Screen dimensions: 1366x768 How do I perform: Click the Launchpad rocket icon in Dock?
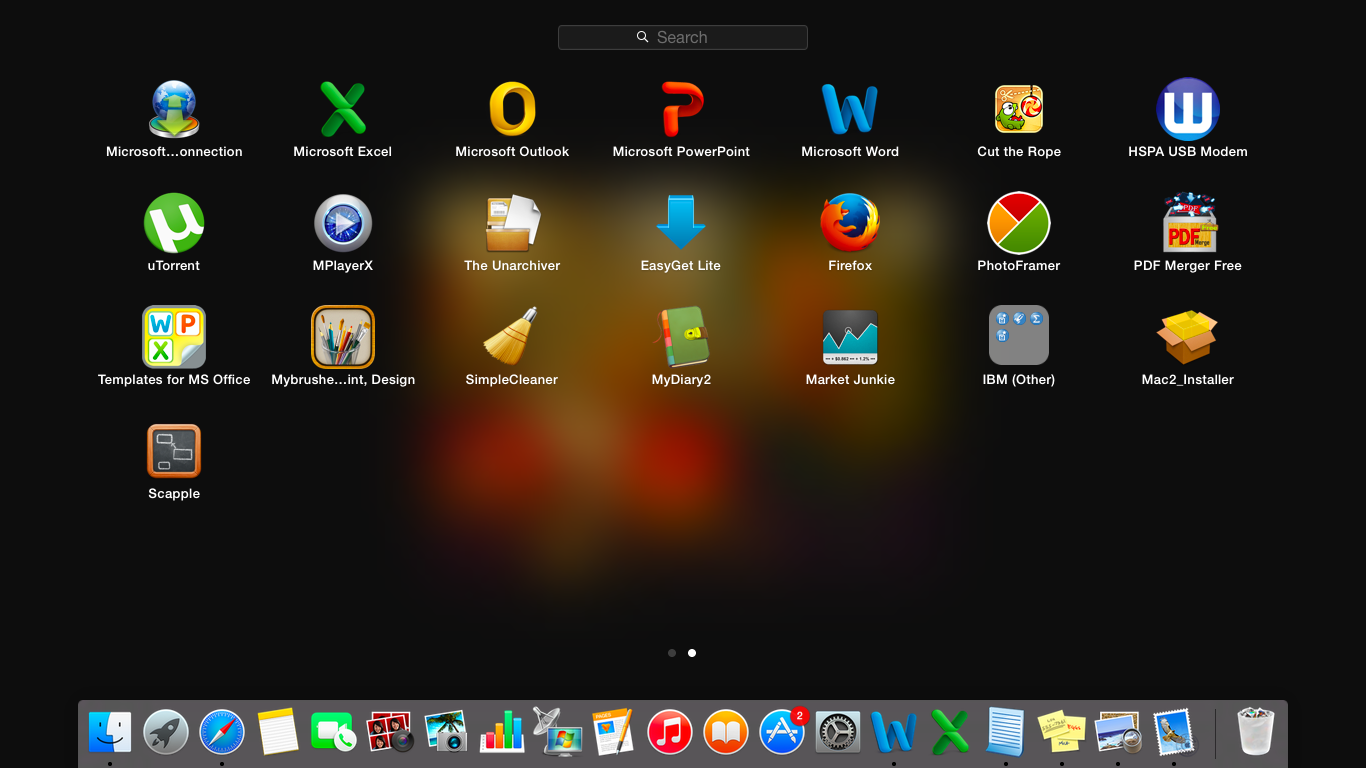[166, 732]
